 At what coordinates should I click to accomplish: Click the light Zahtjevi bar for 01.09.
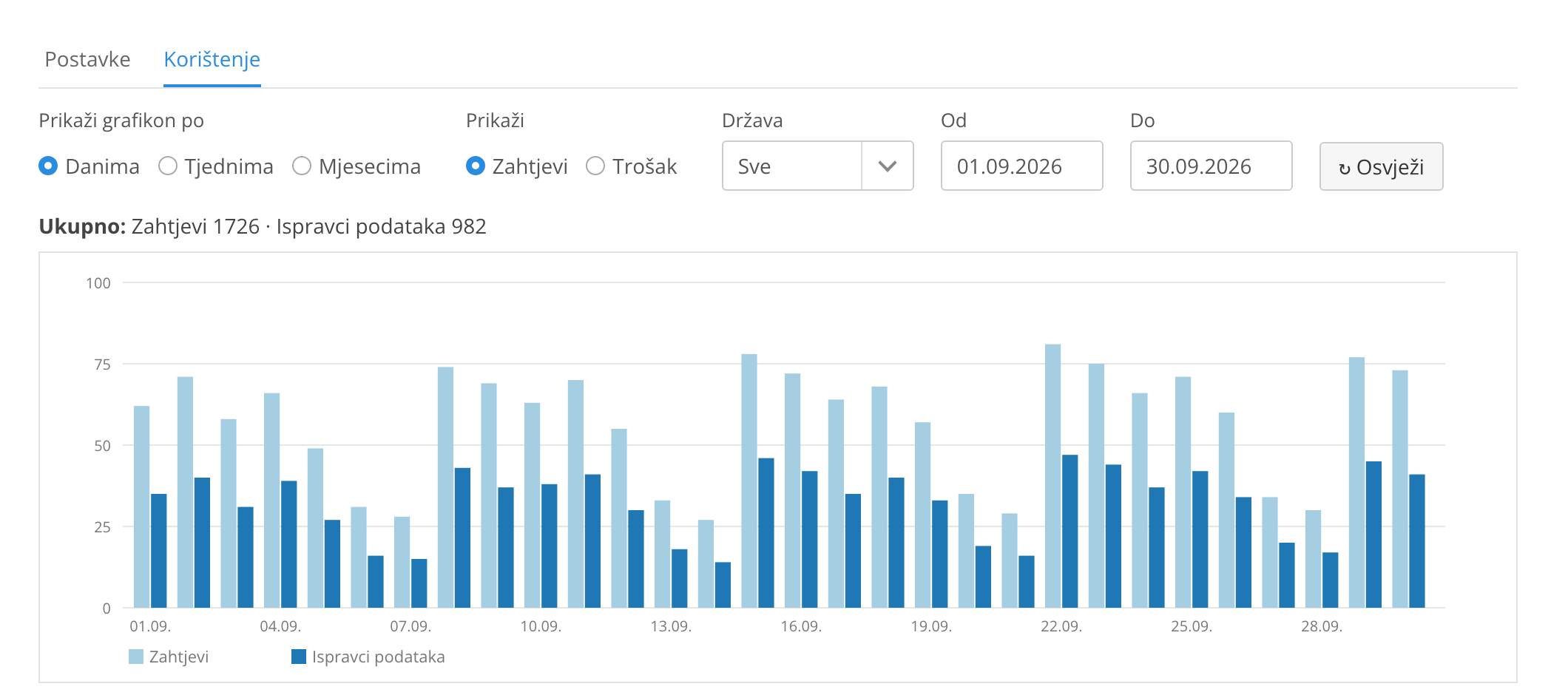[x=142, y=506]
